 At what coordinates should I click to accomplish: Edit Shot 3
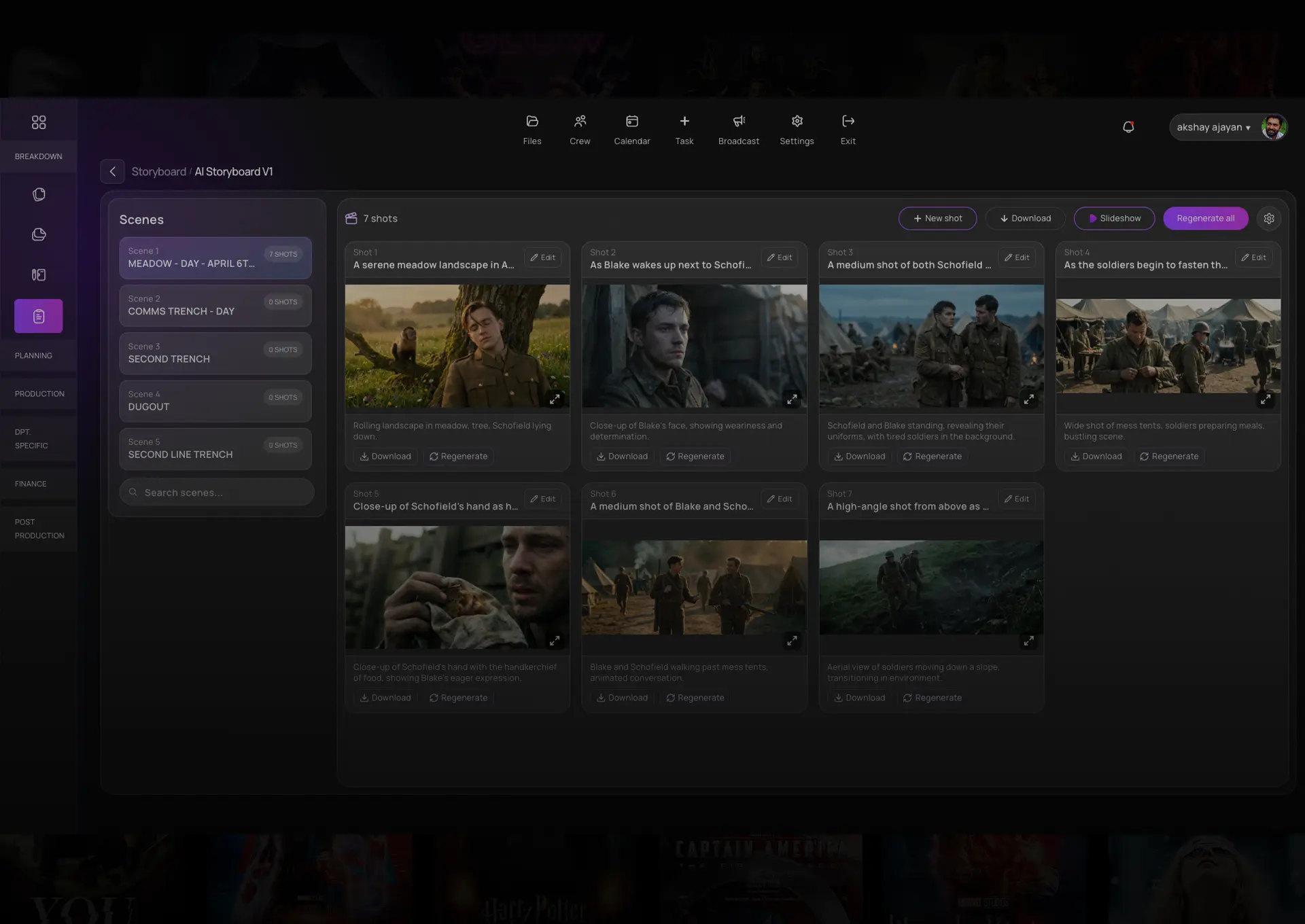coord(1017,258)
